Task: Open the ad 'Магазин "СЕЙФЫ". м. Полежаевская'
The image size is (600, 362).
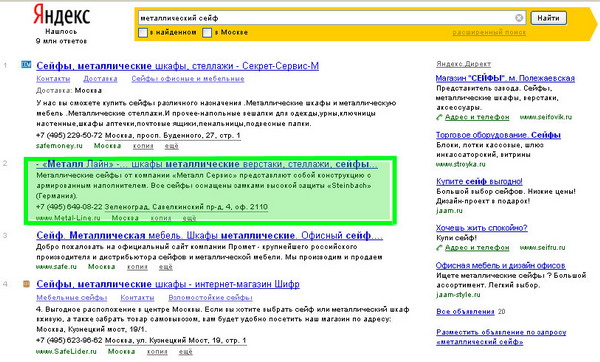Action: [505, 78]
